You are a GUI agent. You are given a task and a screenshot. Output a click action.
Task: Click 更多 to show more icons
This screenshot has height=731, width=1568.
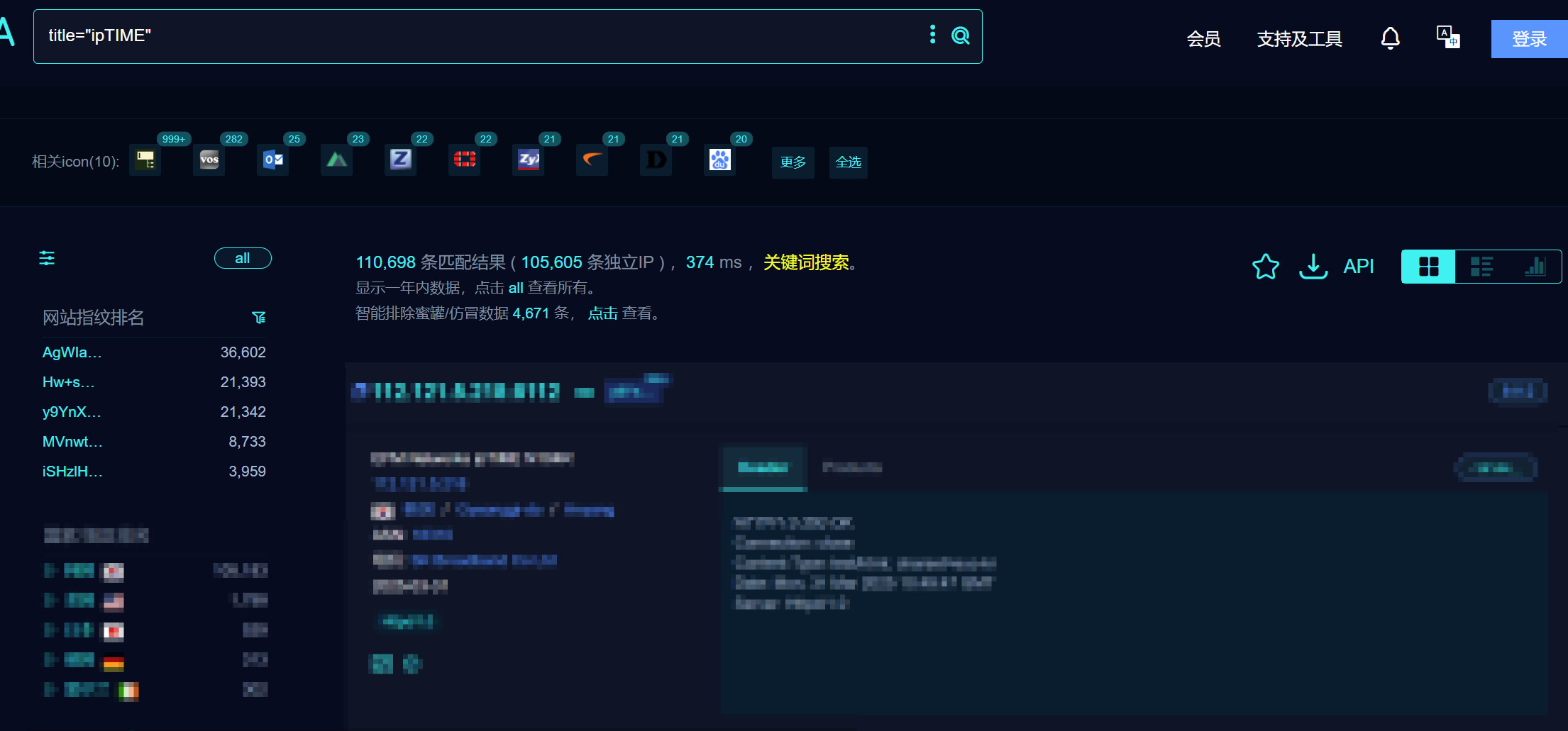793,162
